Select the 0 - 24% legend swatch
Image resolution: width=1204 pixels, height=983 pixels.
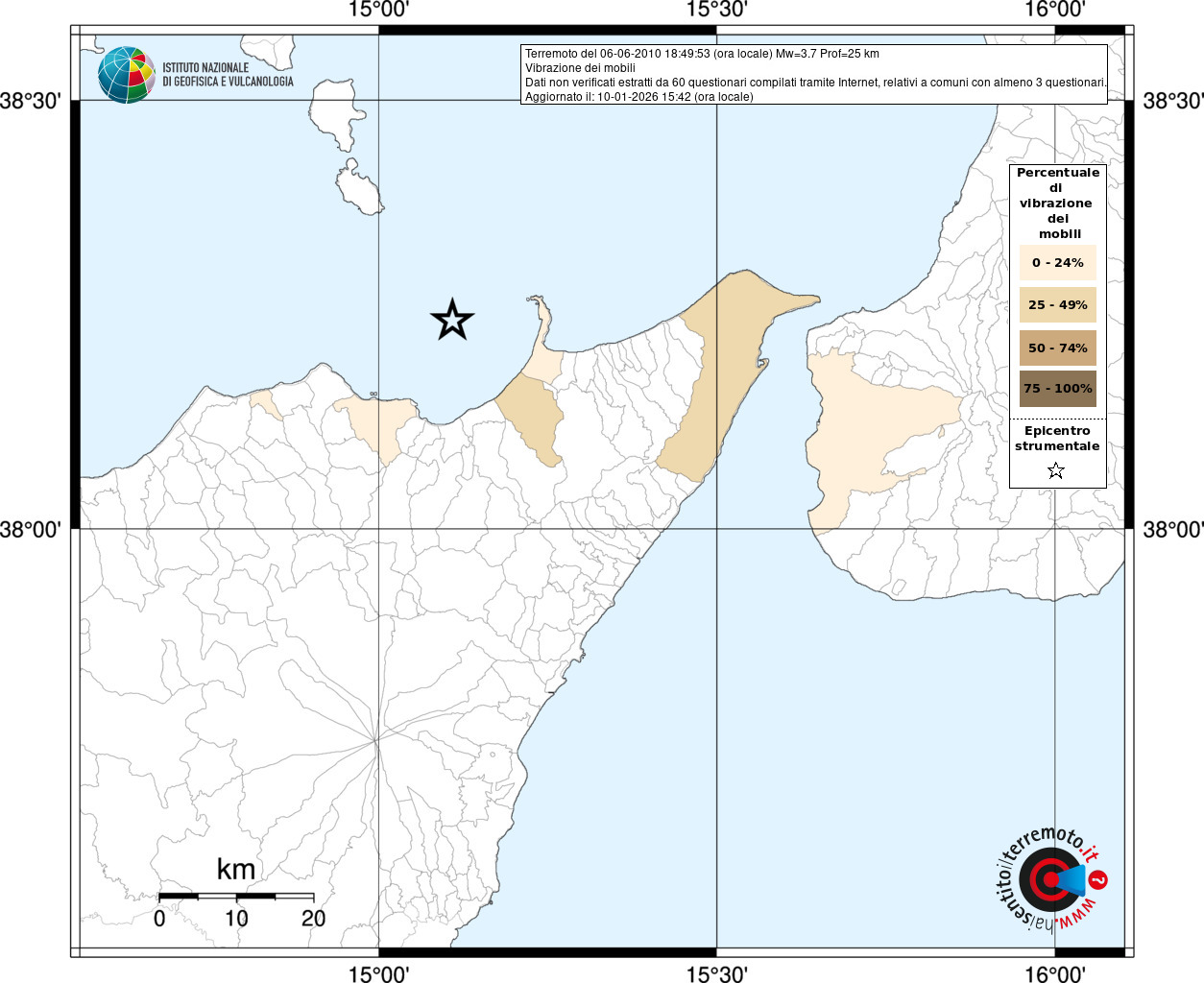1057,262
